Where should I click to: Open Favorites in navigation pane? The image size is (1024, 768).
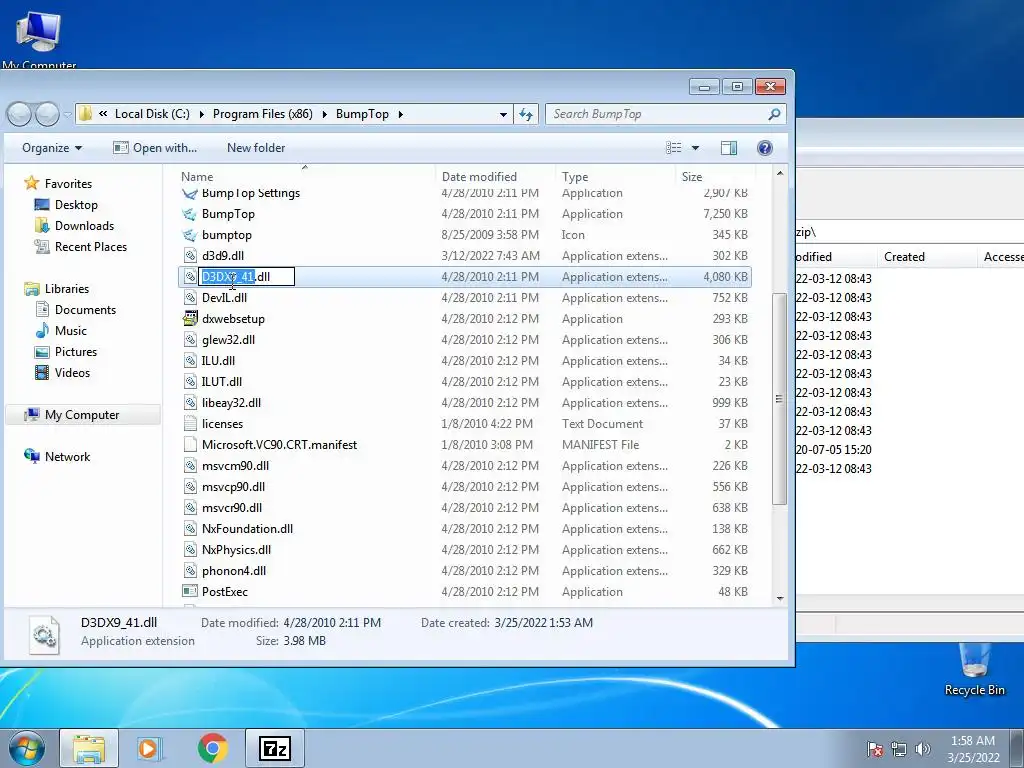coord(68,184)
